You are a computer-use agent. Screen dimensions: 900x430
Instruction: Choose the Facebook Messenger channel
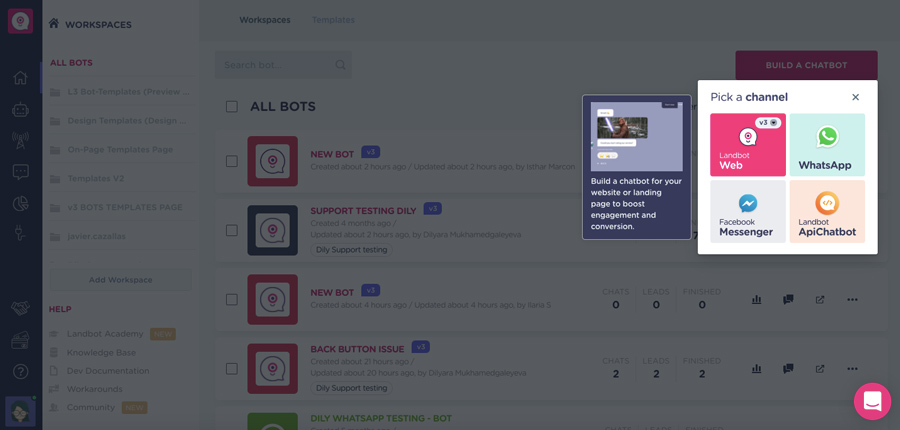point(748,211)
